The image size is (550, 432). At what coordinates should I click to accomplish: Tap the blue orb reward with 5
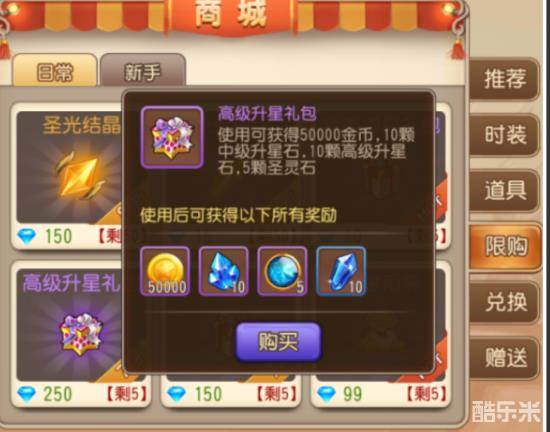coord(282,271)
